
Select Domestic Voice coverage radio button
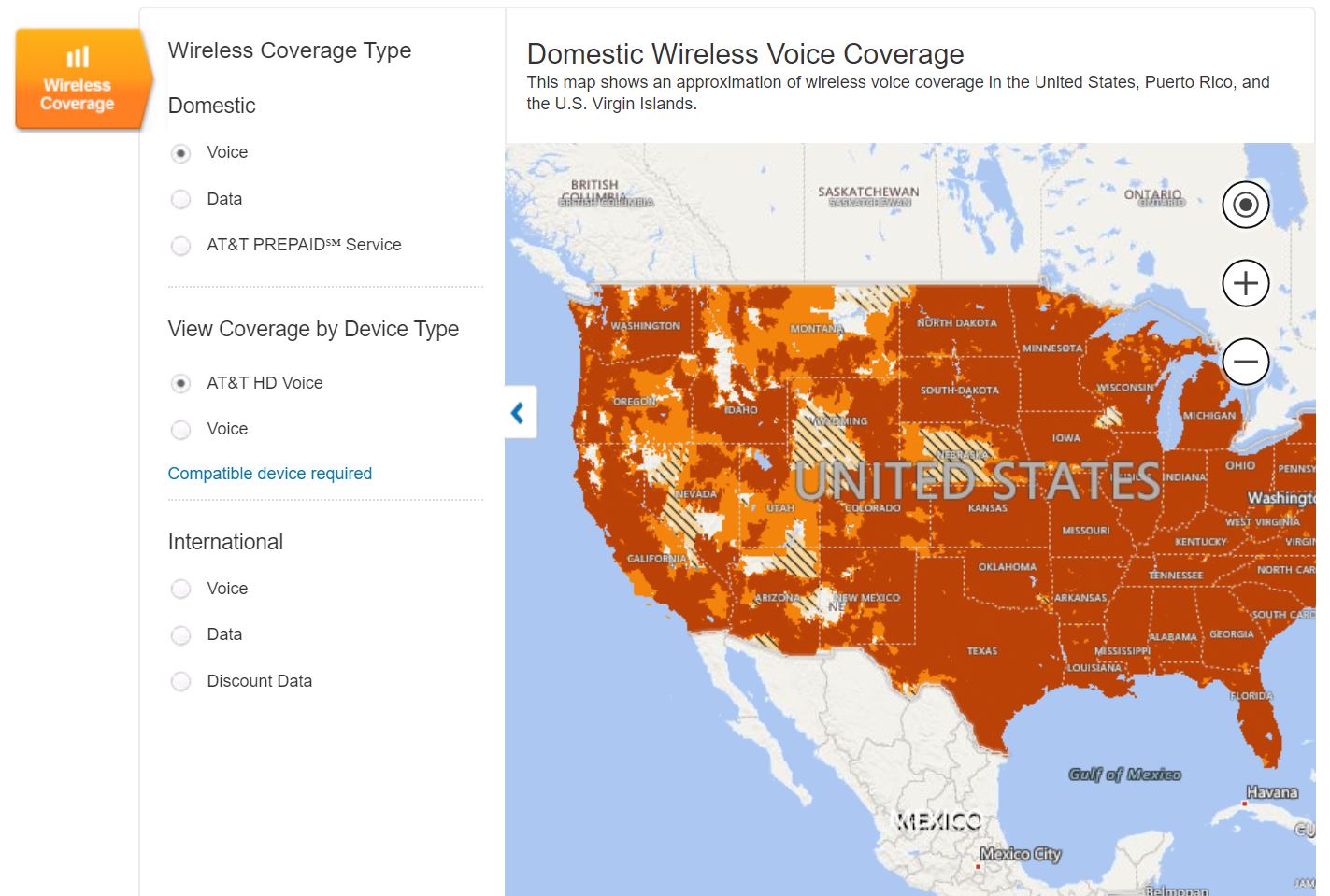[181, 153]
